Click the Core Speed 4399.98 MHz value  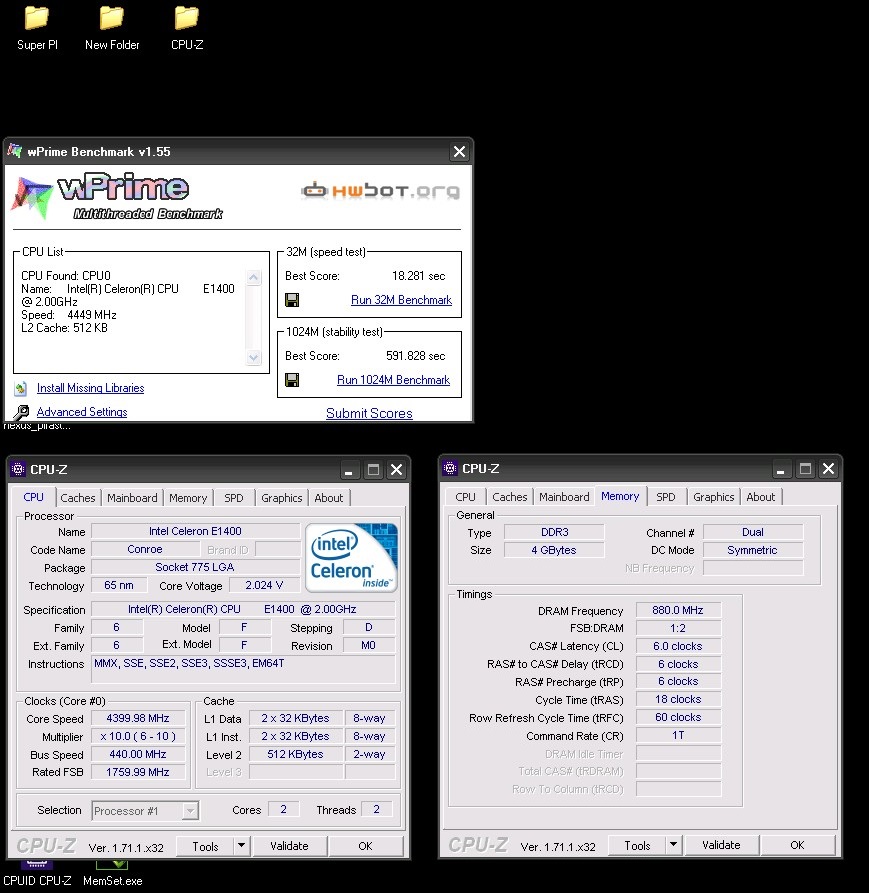tap(138, 718)
